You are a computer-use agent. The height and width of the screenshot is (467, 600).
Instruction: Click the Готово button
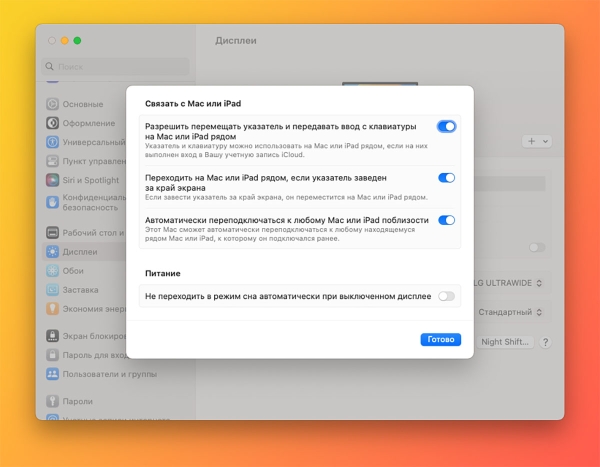click(x=440, y=340)
